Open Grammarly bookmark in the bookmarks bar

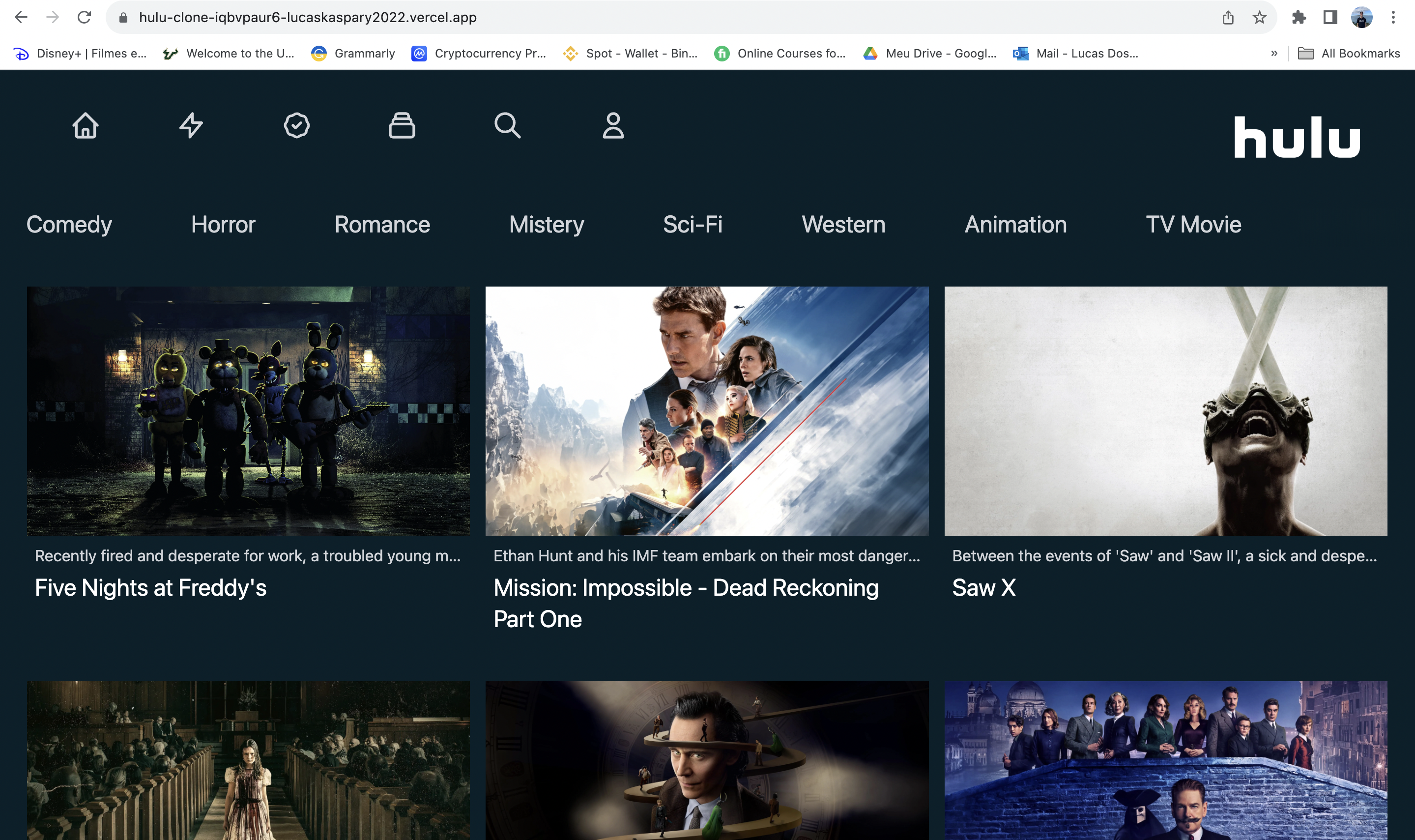pyautogui.click(x=353, y=53)
